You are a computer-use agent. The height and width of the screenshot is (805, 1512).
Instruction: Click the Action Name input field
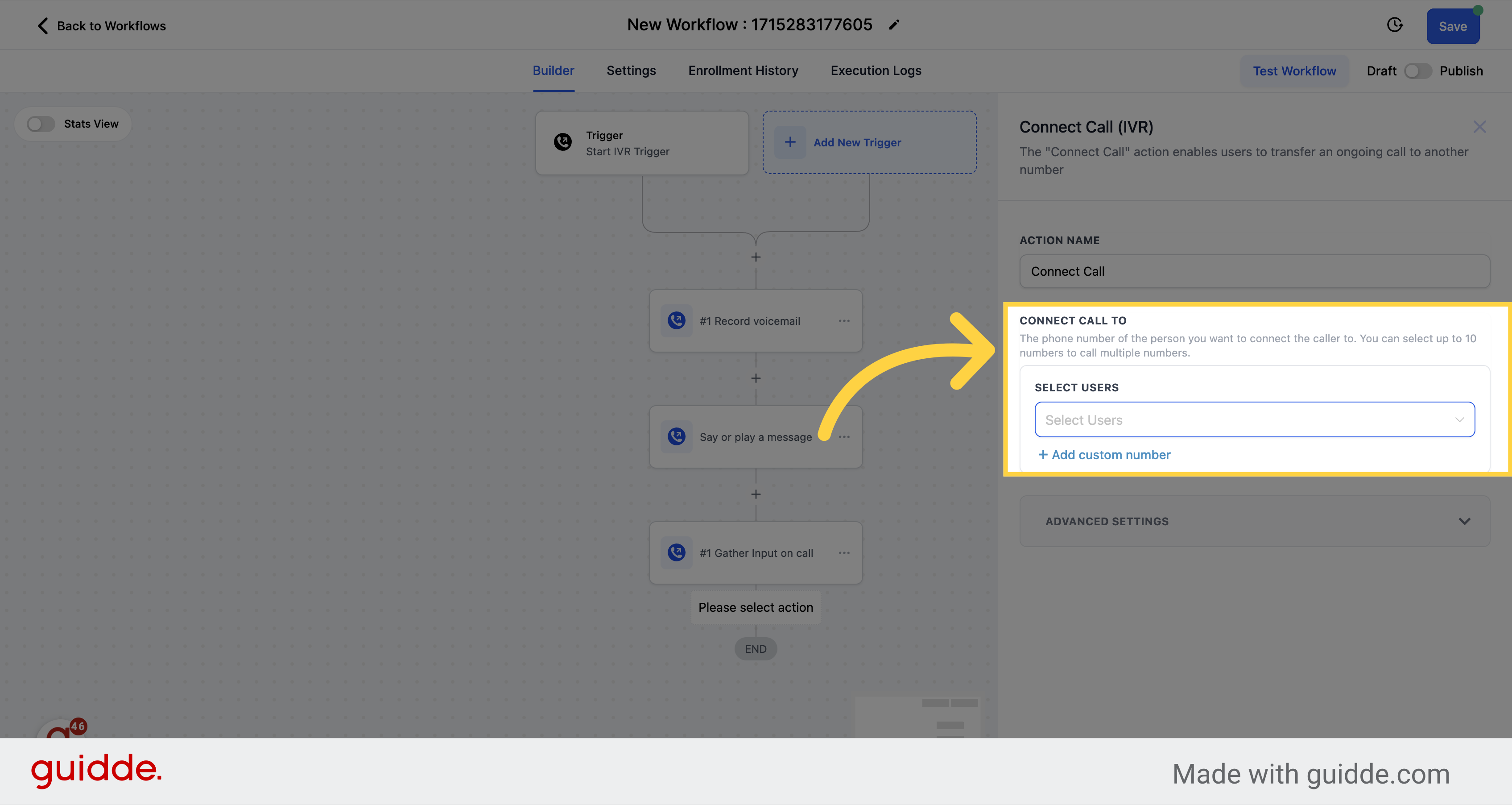pos(1254,271)
